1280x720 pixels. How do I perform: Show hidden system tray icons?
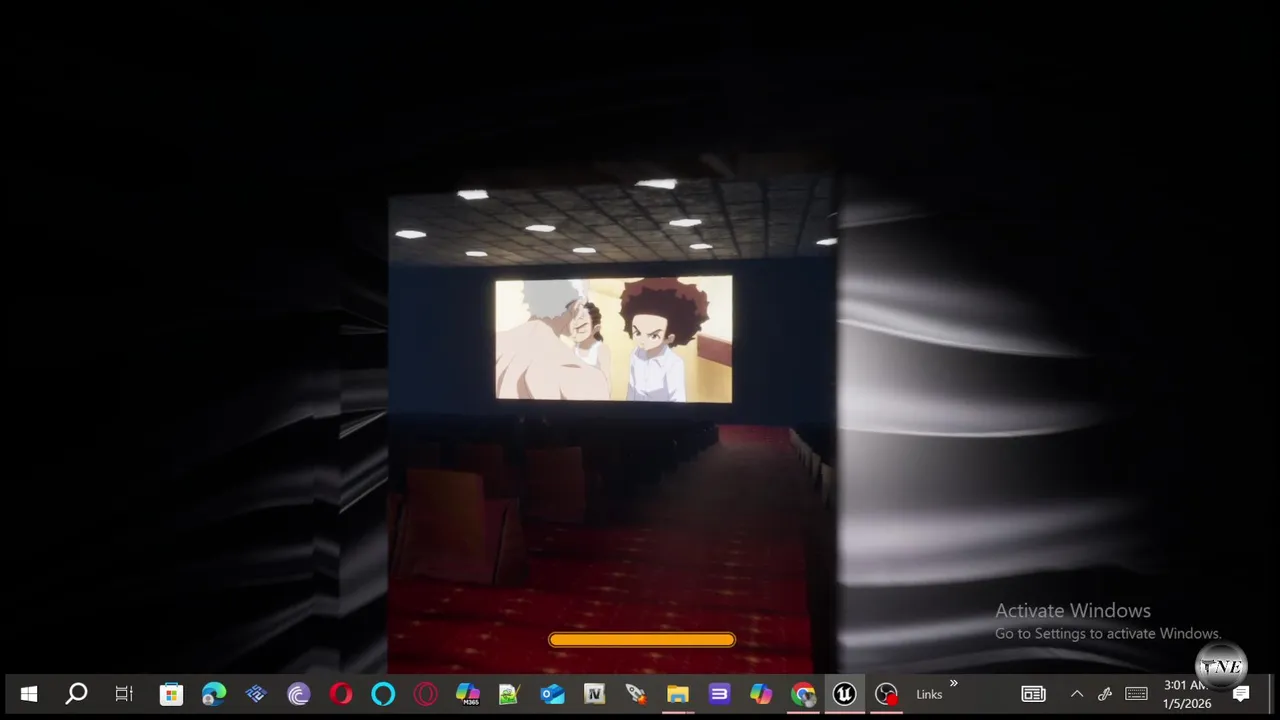(x=1077, y=694)
